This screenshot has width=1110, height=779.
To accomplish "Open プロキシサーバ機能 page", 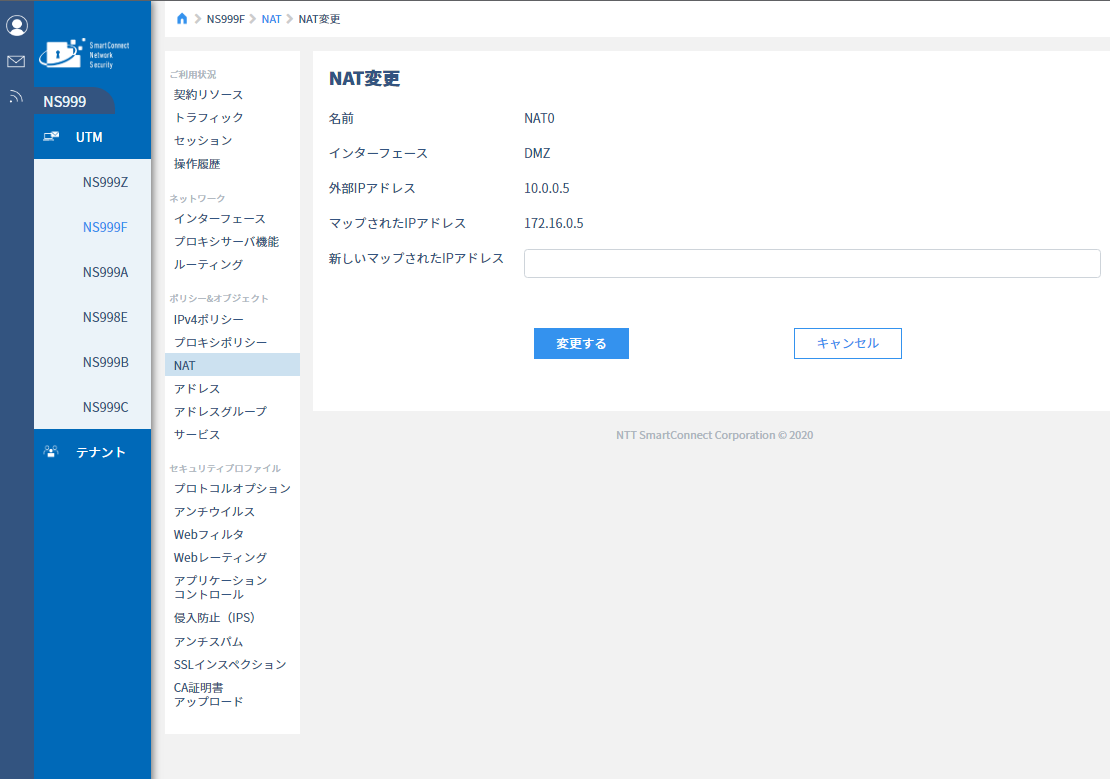I will point(226,241).
